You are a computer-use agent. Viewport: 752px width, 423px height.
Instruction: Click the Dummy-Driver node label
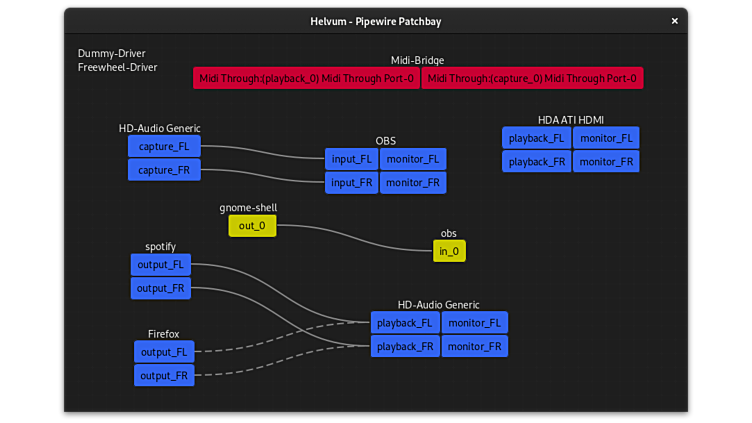click(x=105, y=53)
